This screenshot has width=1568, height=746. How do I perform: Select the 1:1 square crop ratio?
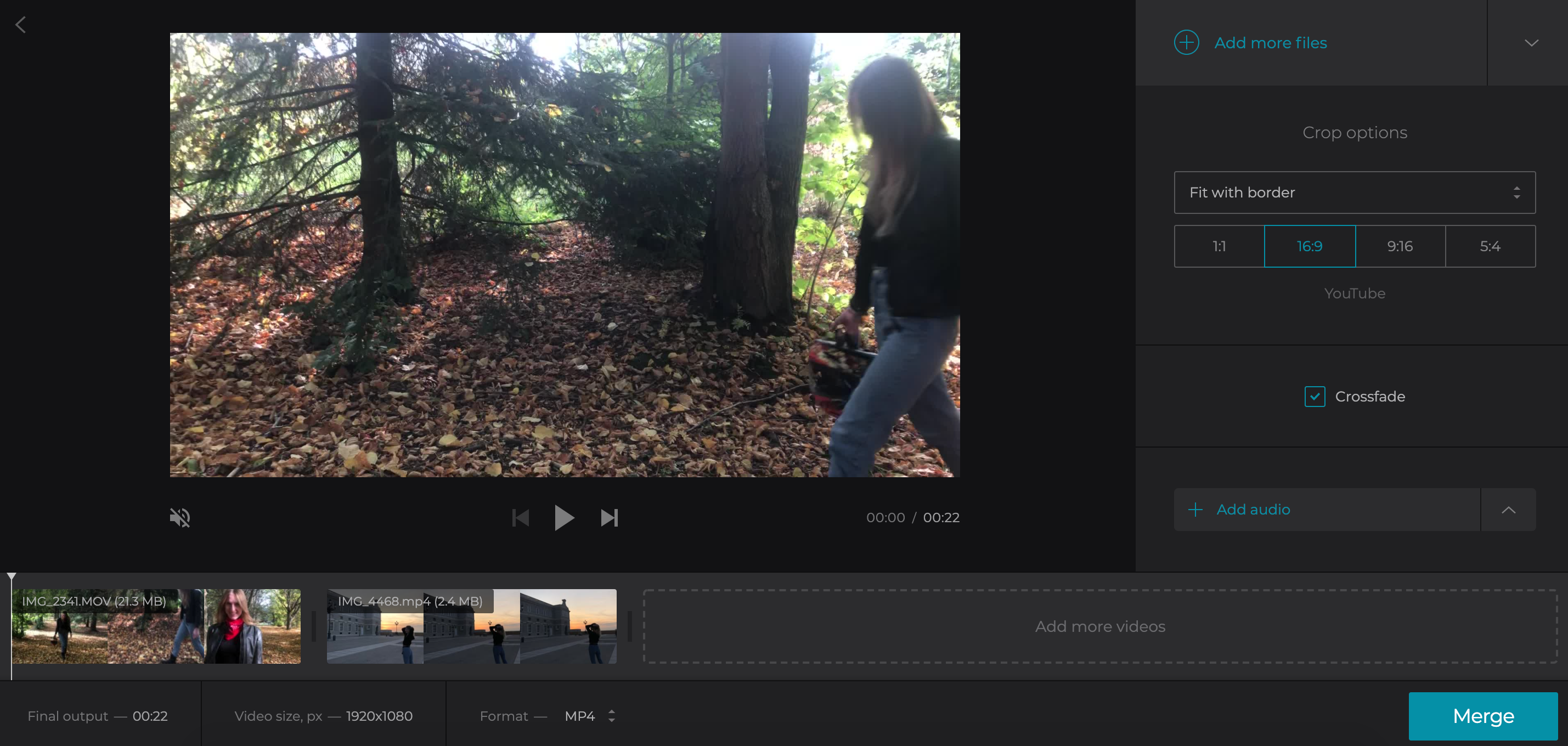tap(1219, 246)
